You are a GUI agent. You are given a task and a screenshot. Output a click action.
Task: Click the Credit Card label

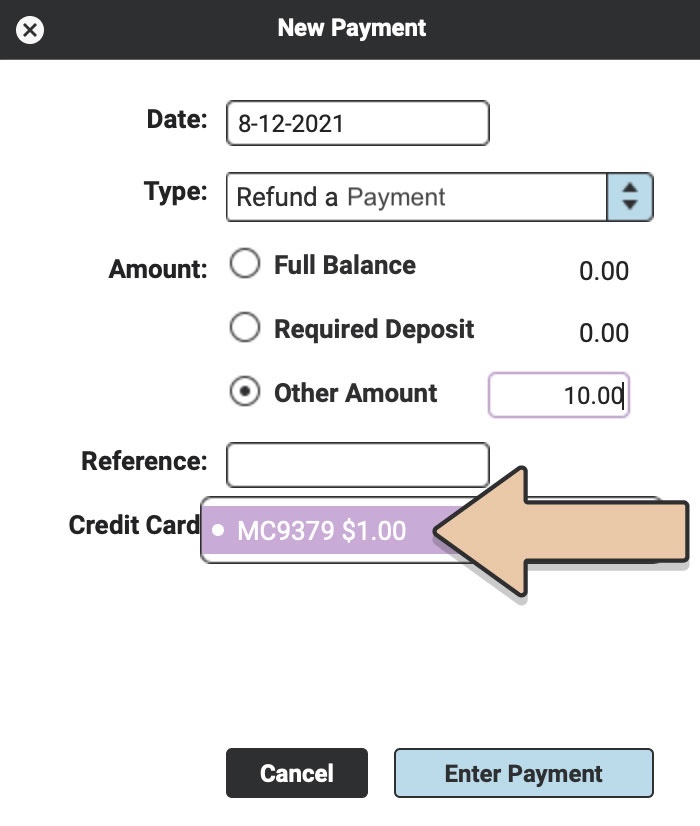(x=134, y=525)
